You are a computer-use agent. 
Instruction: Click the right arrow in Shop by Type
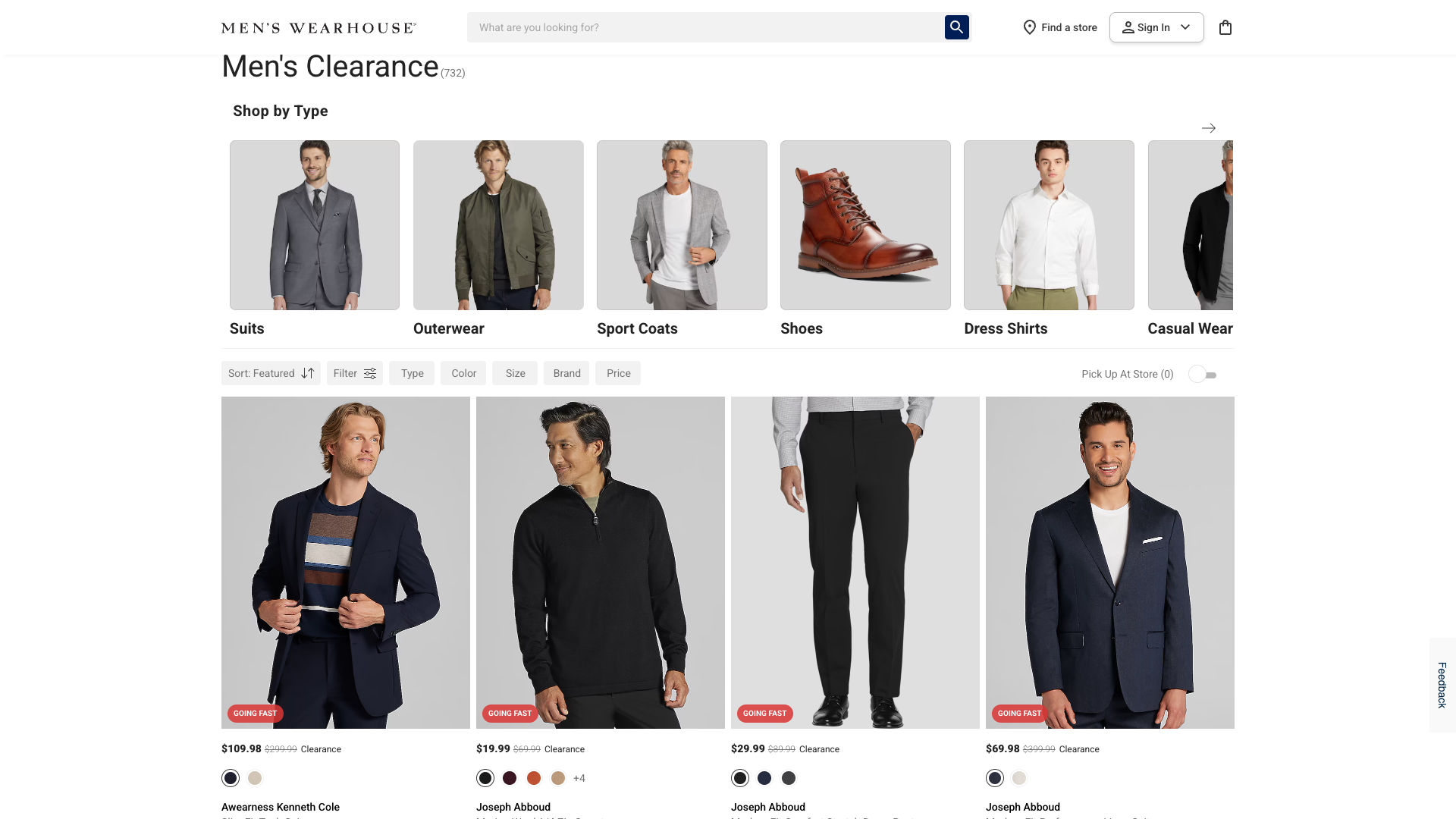coord(1208,128)
